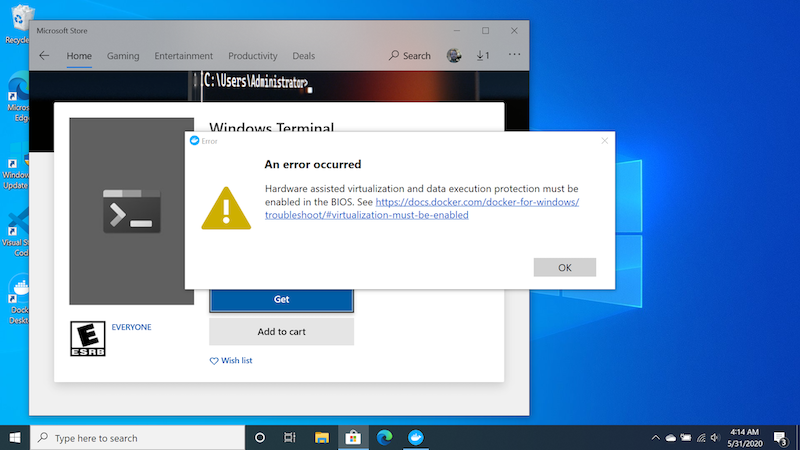Screen dimensions: 800x450
Task: Click Docker Desktop taskbar icon
Action: pos(416,438)
